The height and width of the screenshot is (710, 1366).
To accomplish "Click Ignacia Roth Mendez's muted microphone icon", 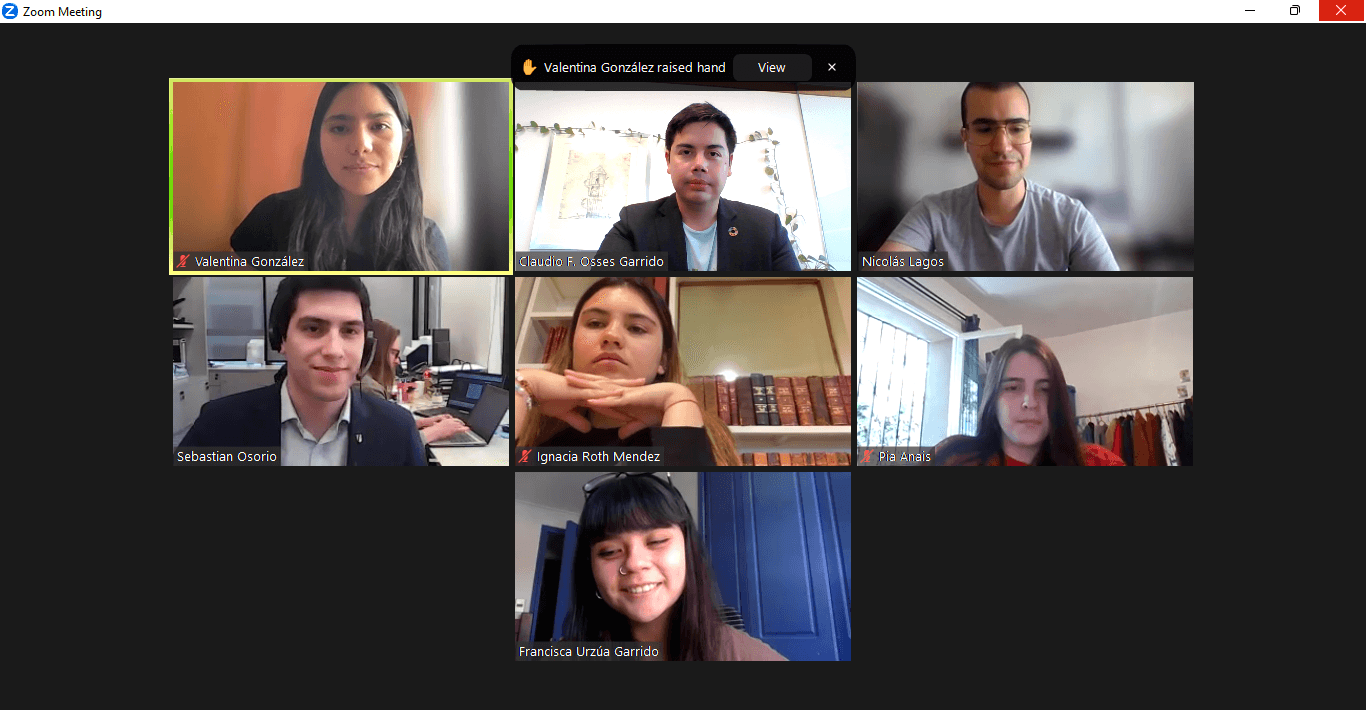I will point(525,457).
